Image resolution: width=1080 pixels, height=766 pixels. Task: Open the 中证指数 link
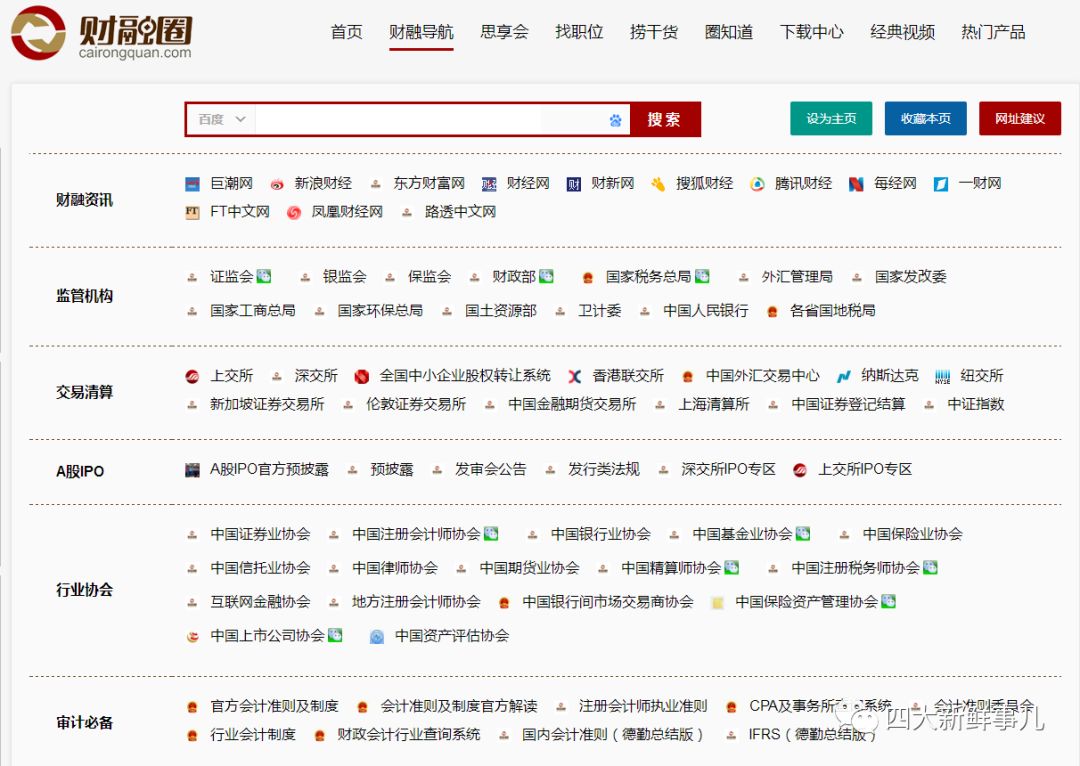pos(975,404)
